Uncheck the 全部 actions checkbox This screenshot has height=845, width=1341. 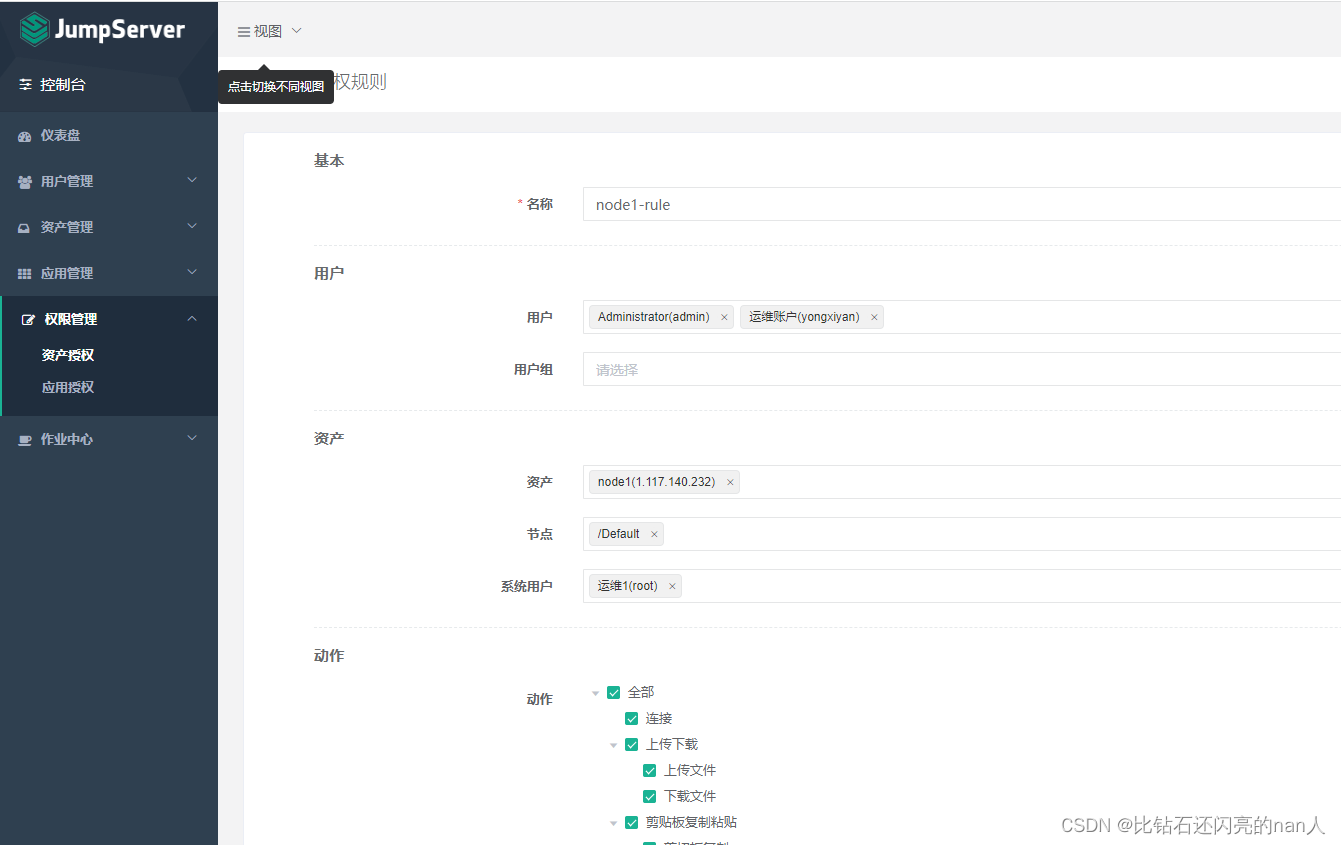click(613, 692)
